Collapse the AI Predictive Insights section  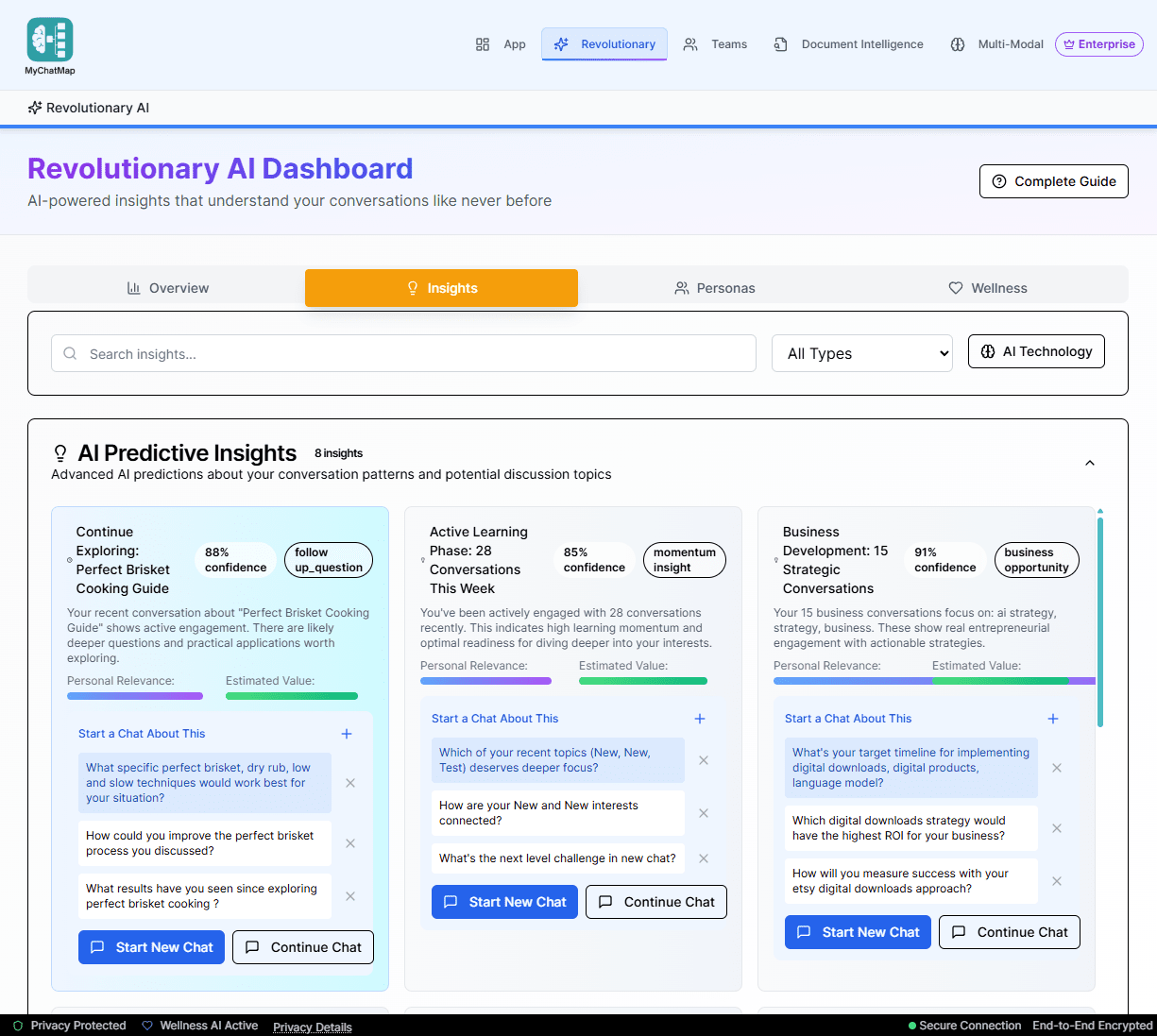(1090, 463)
